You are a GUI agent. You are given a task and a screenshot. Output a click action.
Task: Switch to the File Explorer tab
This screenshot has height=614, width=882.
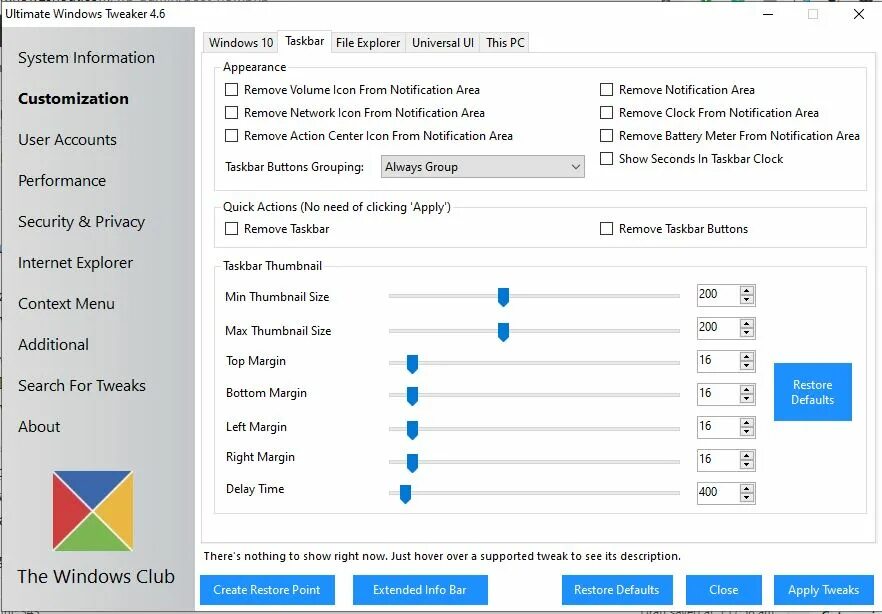click(368, 43)
